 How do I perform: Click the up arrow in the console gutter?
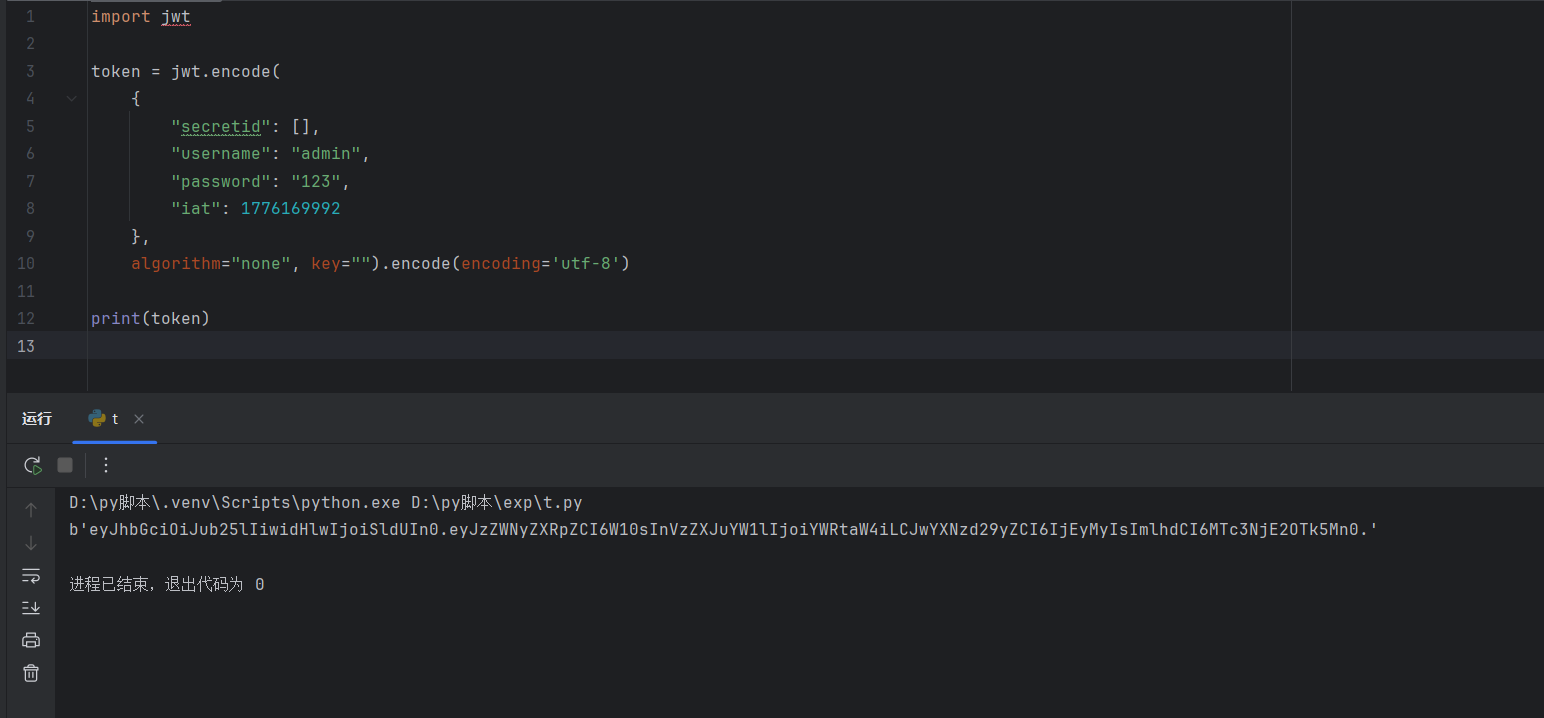coord(31,510)
